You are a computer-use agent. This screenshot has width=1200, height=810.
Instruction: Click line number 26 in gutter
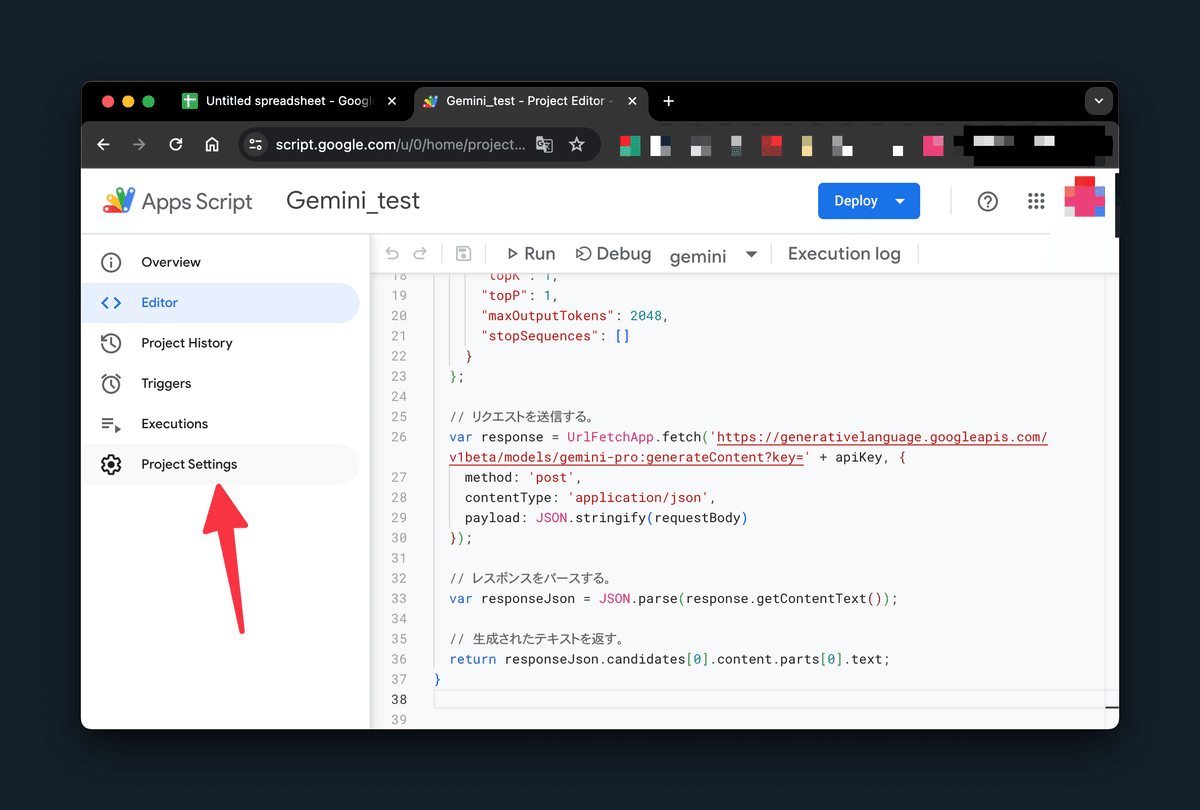pos(399,437)
